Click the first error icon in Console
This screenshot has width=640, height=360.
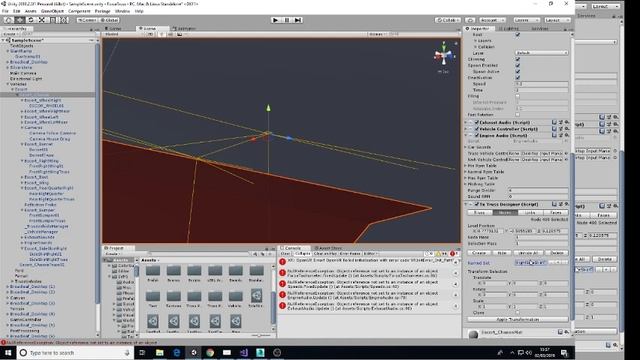(282, 261)
